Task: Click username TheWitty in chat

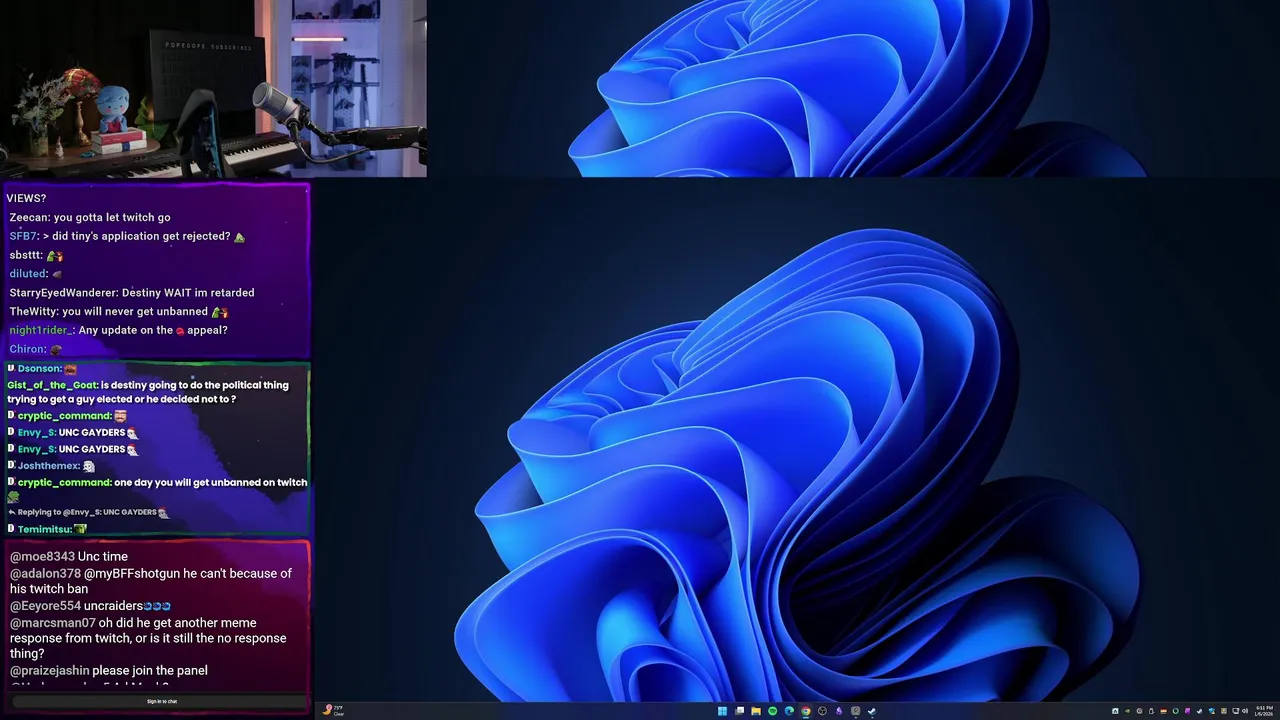Action: (x=33, y=312)
